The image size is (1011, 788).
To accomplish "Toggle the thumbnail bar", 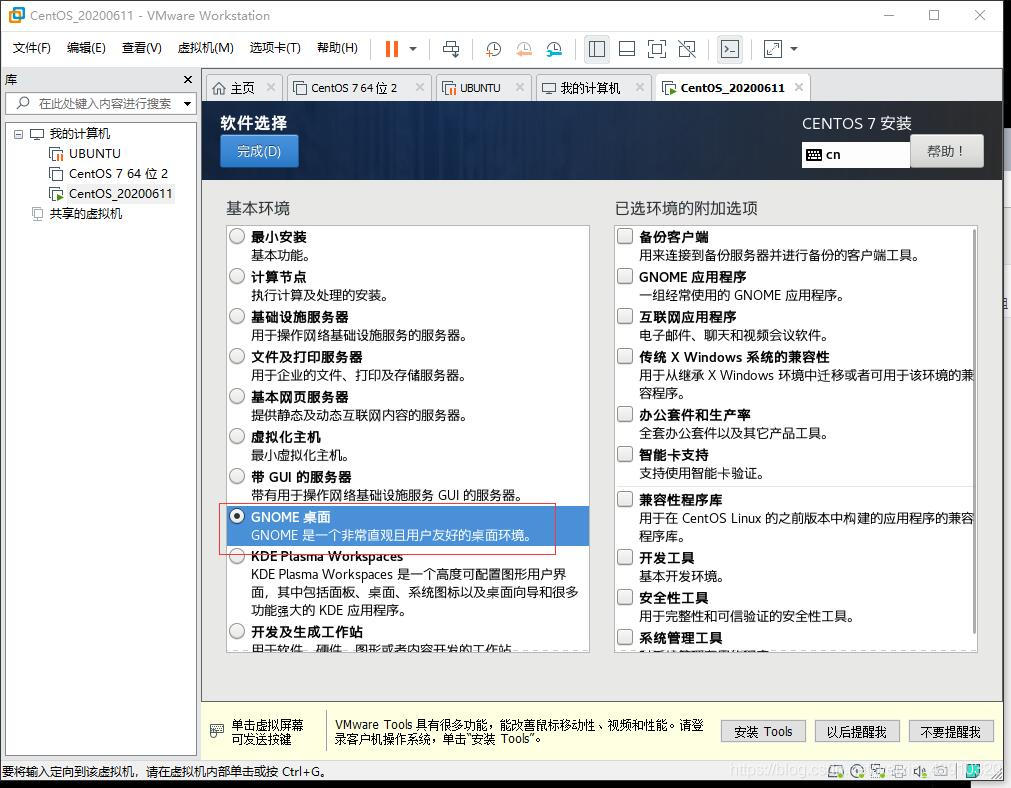I will pyautogui.click(x=627, y=49).
